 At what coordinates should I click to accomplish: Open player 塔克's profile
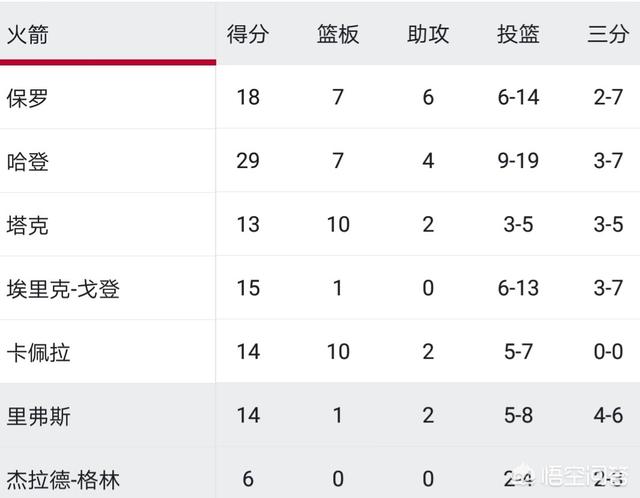pos(28,225)
